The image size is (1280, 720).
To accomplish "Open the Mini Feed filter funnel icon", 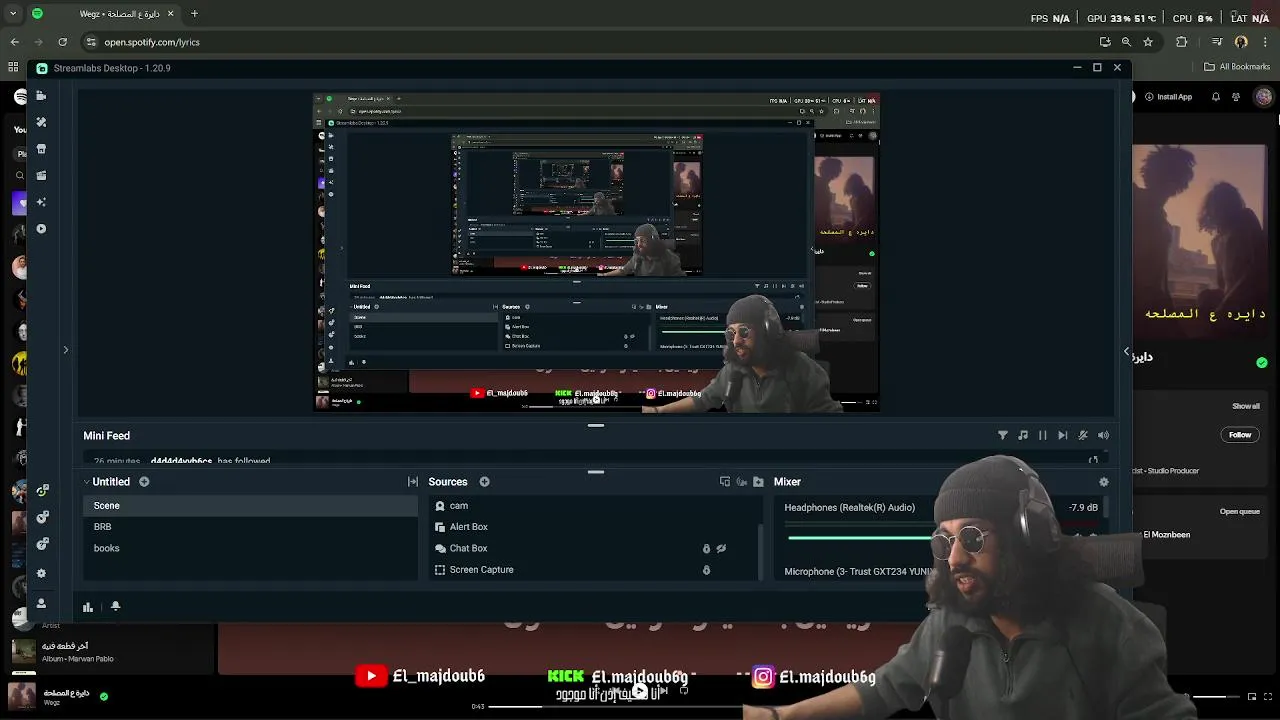I will [1003, 435].
